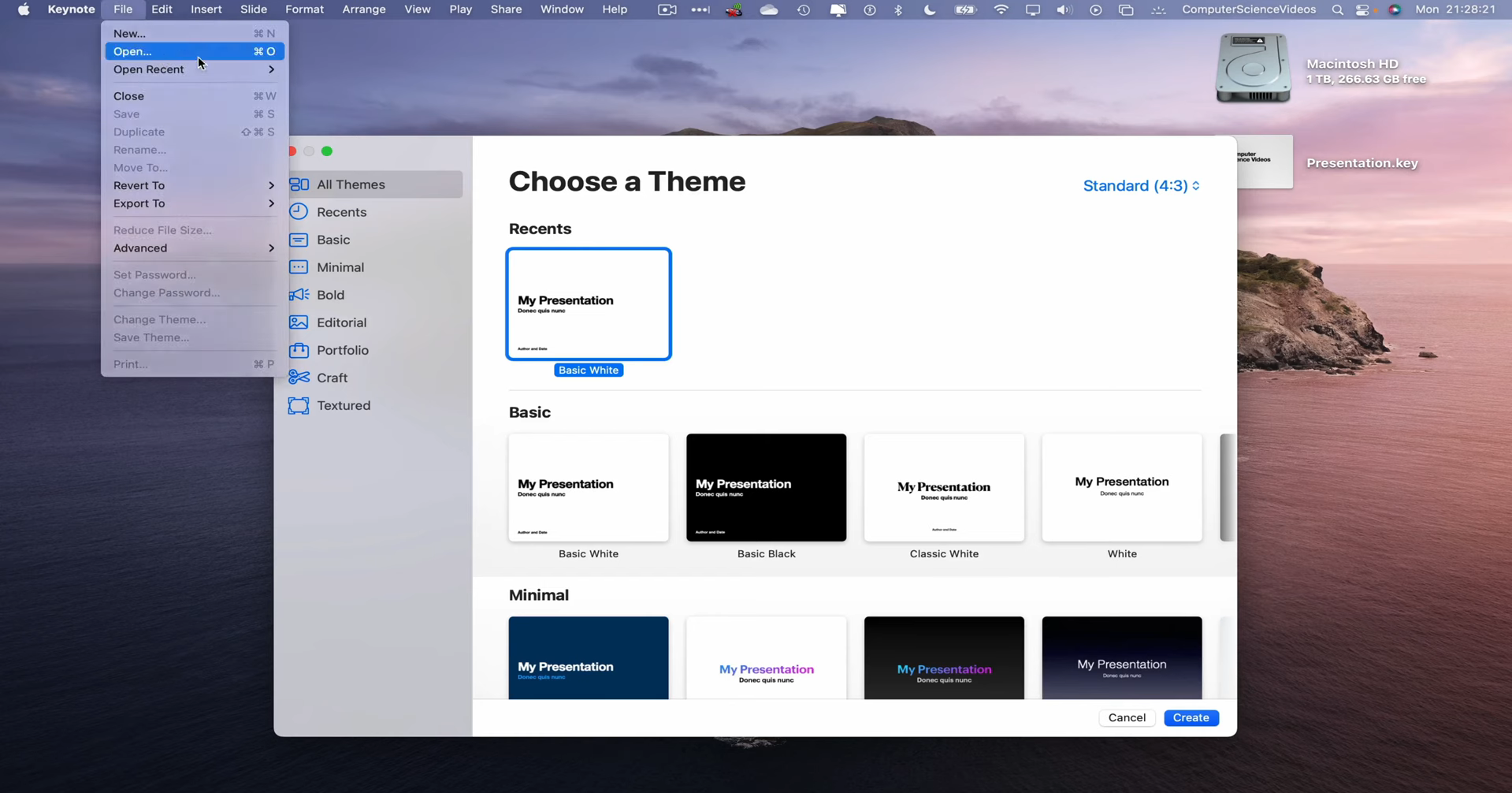
Task: Open Control Center in menu bar
Action: tap(1362, 9)
